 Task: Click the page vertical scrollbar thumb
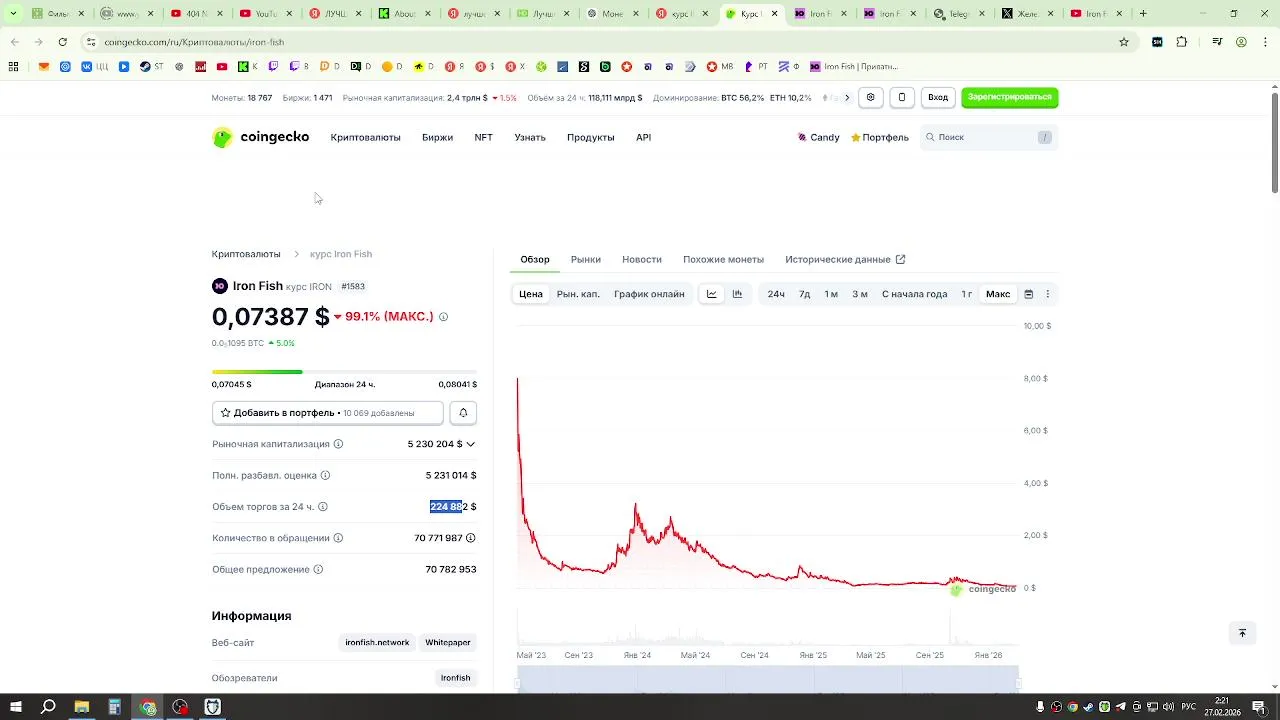(x=1274, y=143)
